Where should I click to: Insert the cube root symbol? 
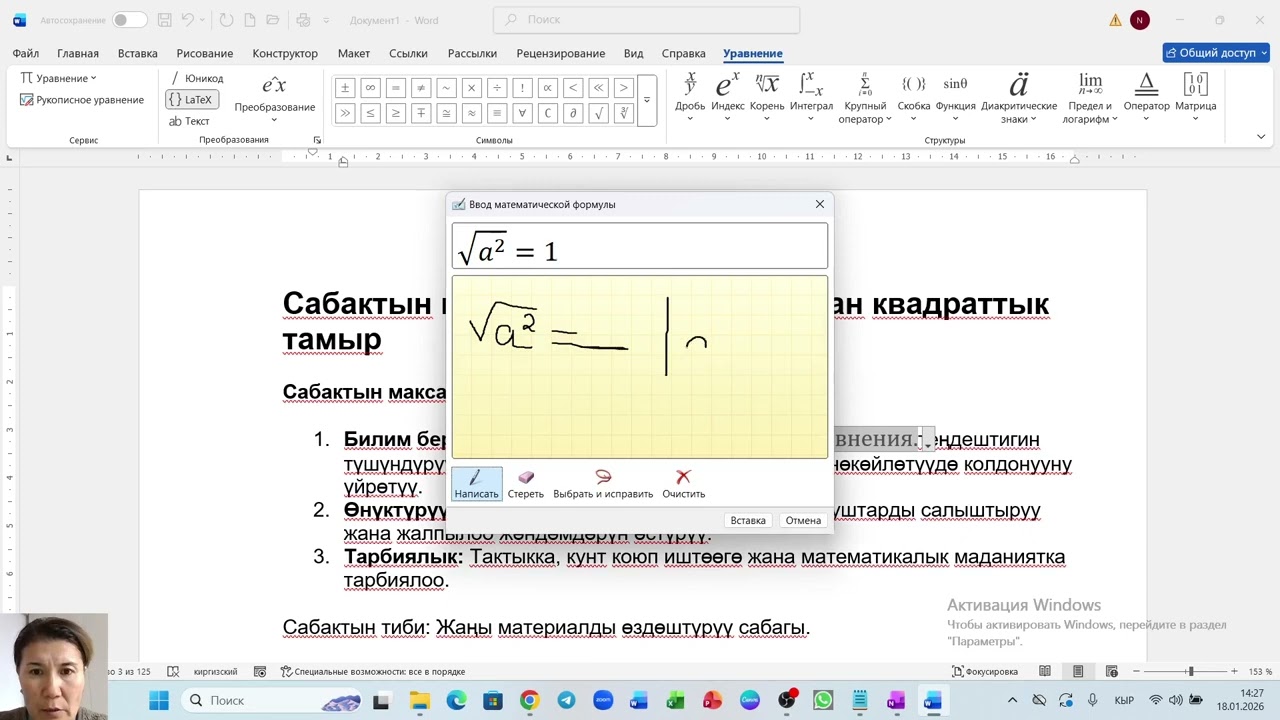[x=624, y=113]
